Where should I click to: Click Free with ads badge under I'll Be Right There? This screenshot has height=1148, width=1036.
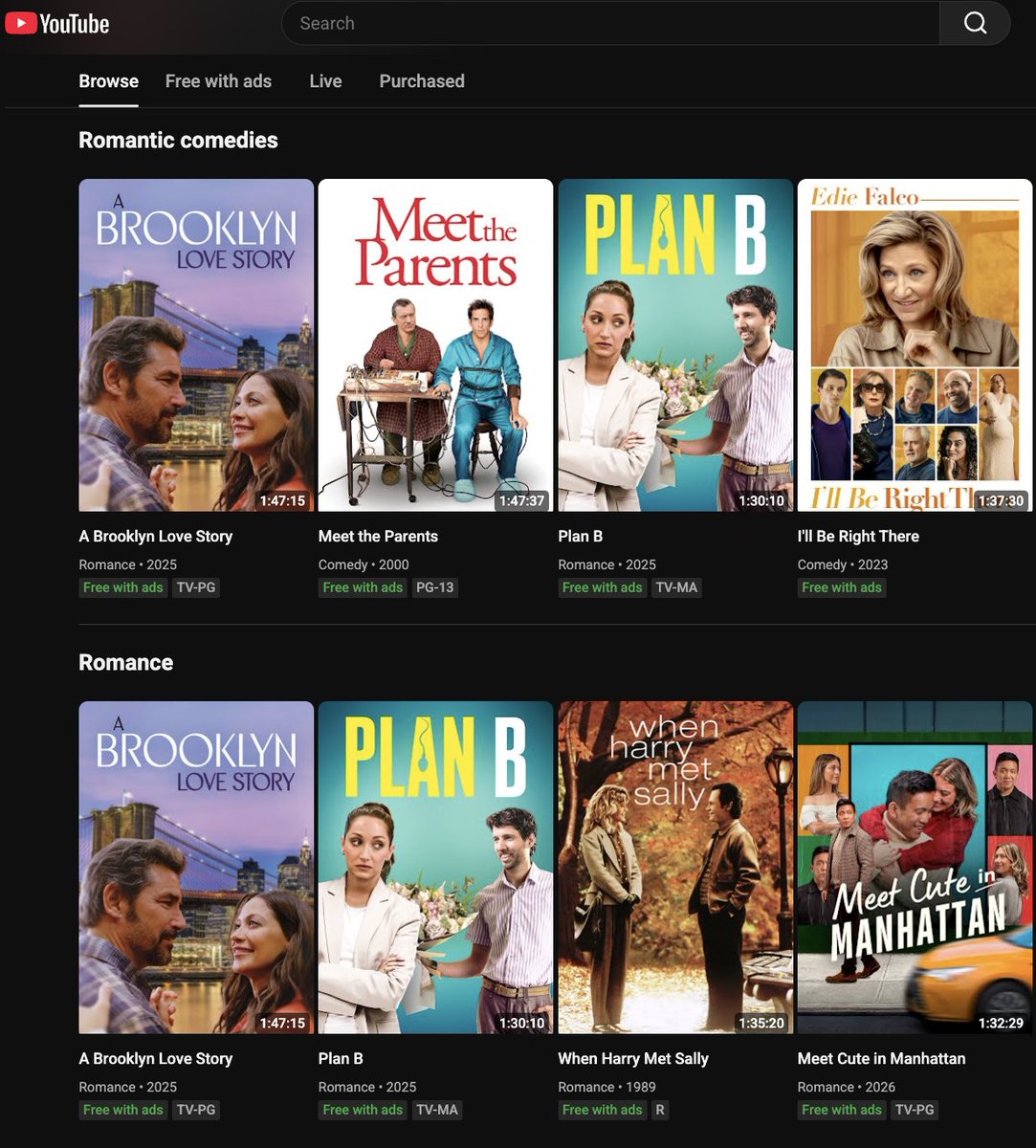point(842,587)
